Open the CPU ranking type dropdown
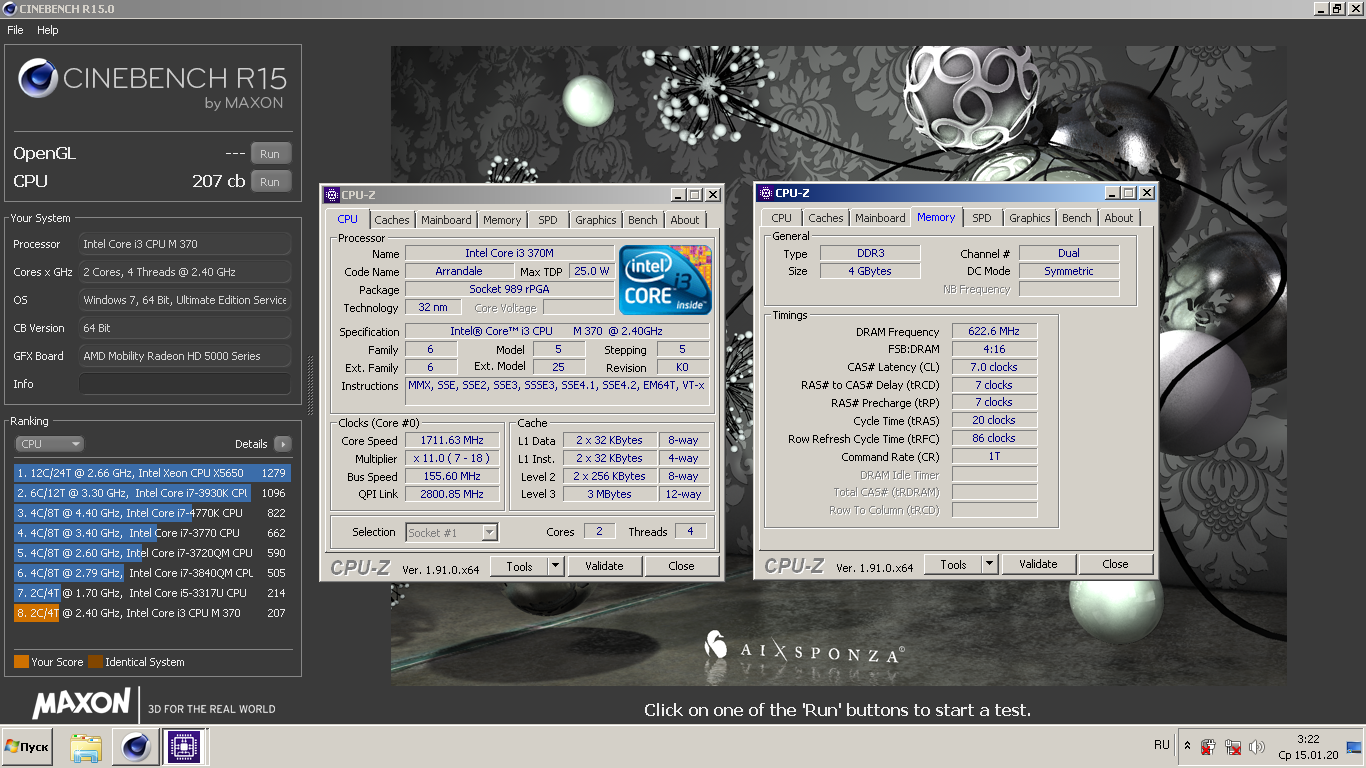1366x768 pixels. coord(49,444)
